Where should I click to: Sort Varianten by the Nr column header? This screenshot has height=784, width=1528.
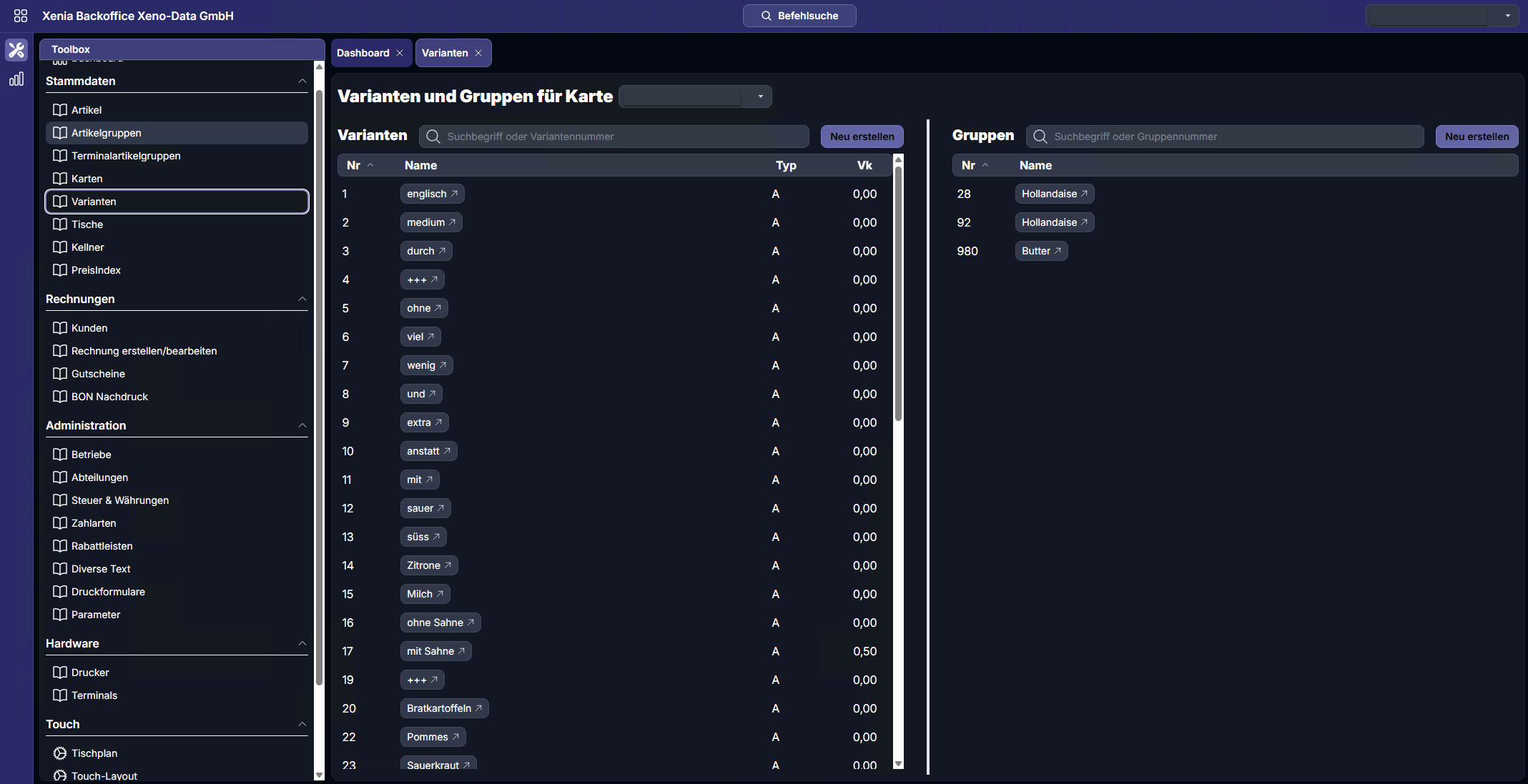(x=354, y=165)
